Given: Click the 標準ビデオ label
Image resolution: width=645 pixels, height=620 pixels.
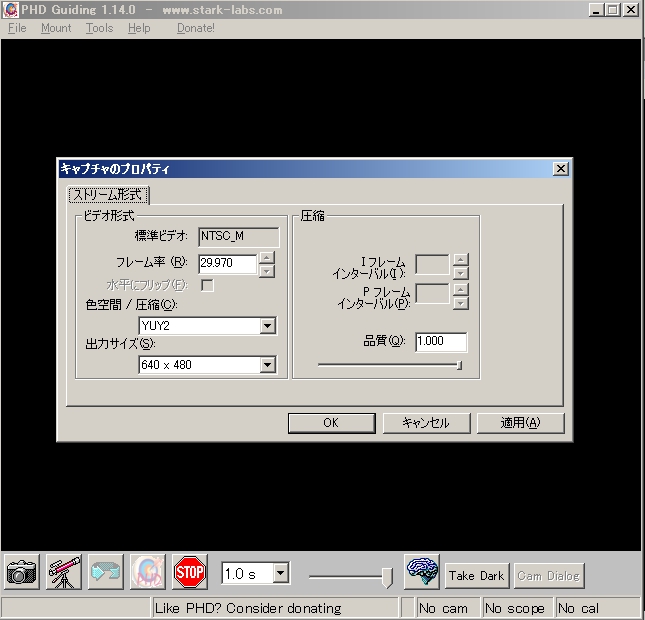Looking at the screenshot, I should pyautogui.click(x=161, y=236).
